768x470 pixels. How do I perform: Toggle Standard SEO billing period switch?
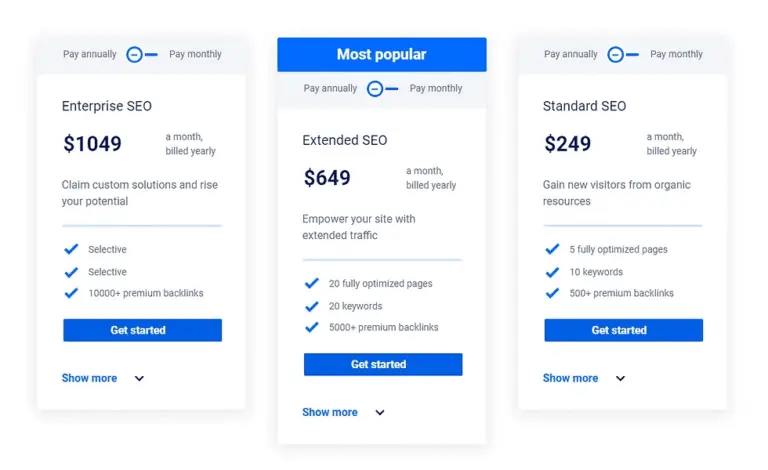[623, 54]
